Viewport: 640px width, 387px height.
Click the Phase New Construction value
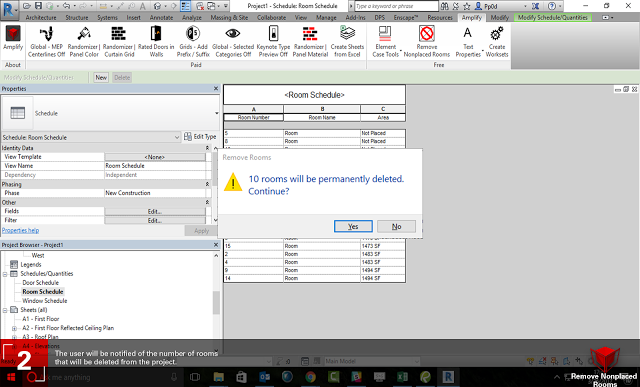pos(155,193)
